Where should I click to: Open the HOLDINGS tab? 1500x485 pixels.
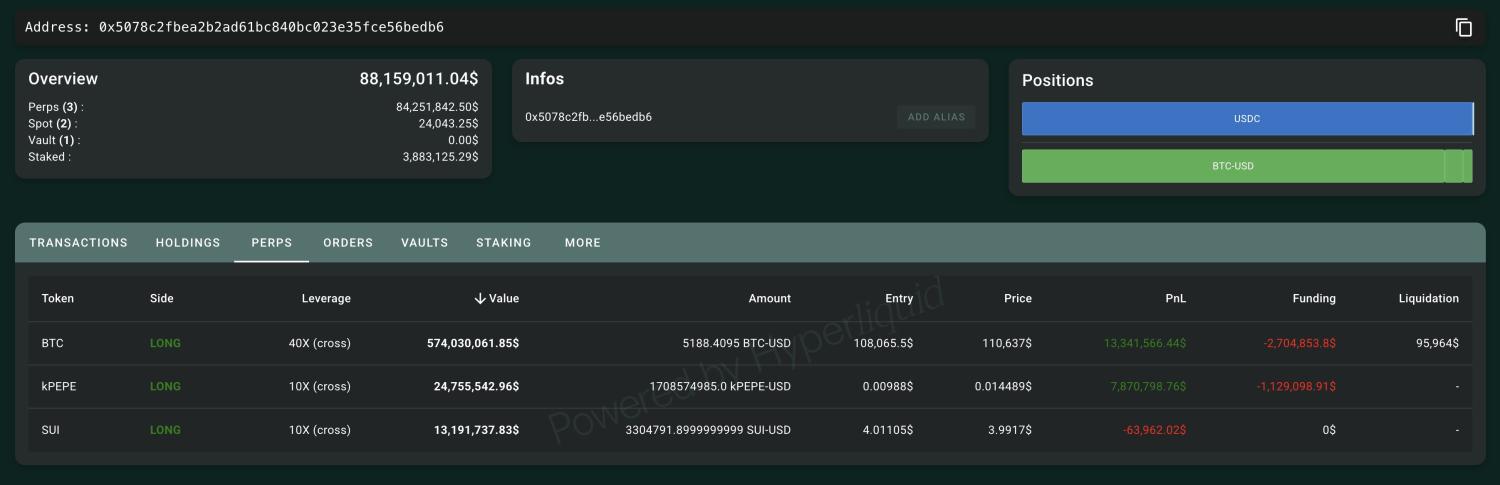coord(188,243)
